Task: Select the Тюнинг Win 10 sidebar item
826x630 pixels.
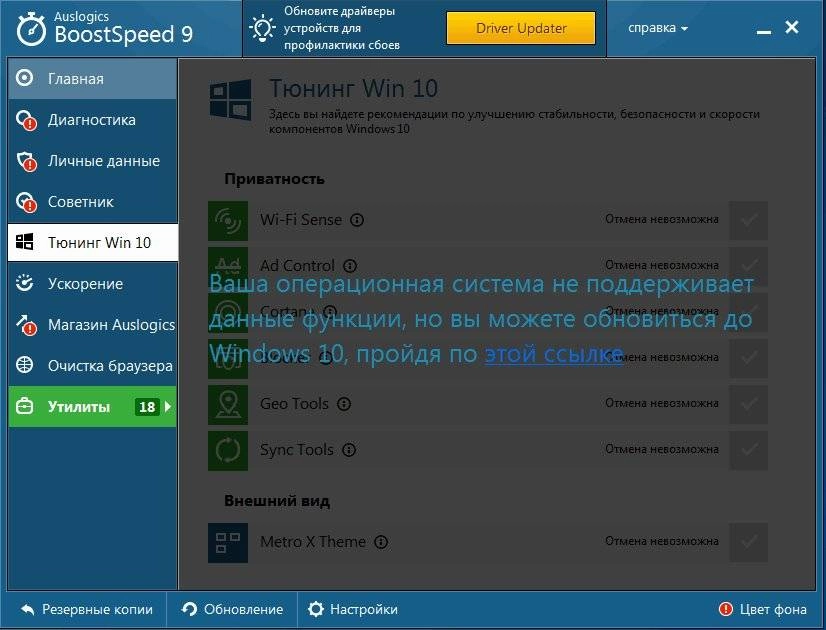Action: (x=93, y=242)
